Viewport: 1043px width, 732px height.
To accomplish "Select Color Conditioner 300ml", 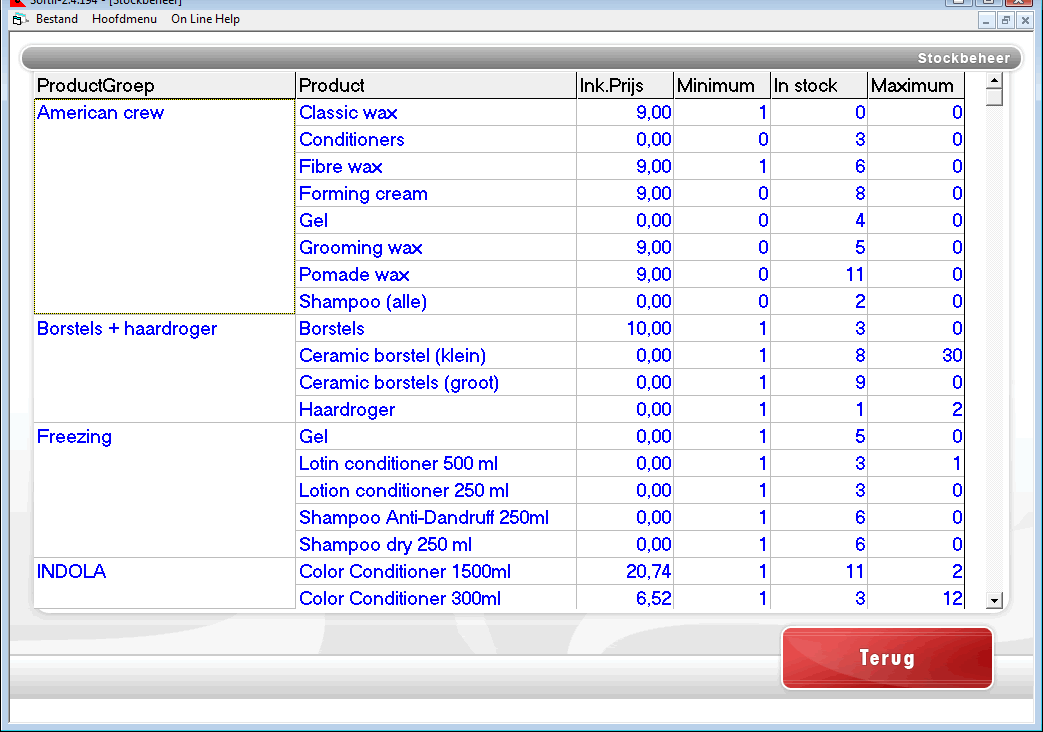I will [x=436, y=598].
